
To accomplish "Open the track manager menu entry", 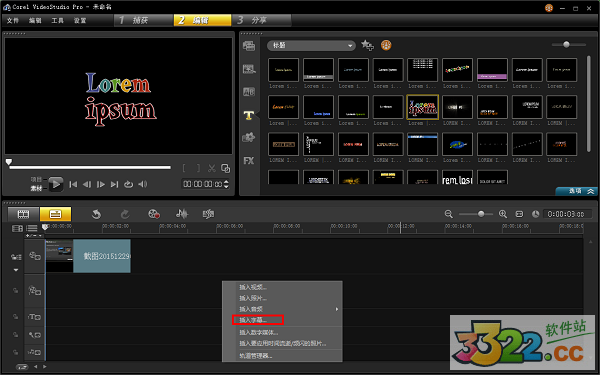I will (256, 356).
